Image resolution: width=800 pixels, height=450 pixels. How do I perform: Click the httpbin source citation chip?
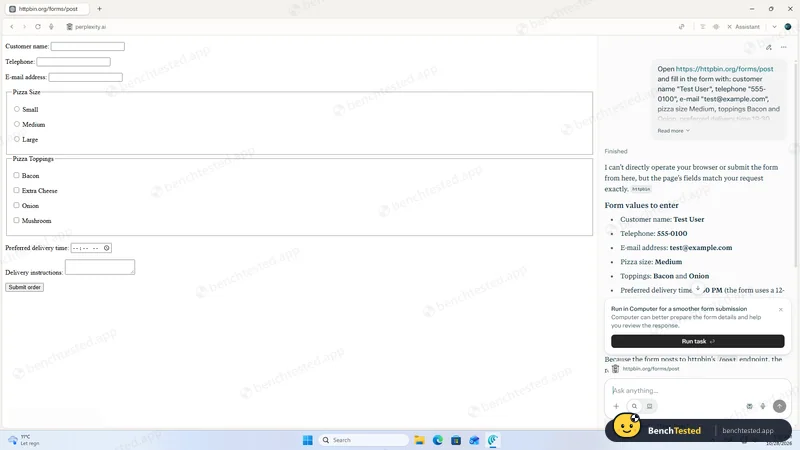coord(641,189)
